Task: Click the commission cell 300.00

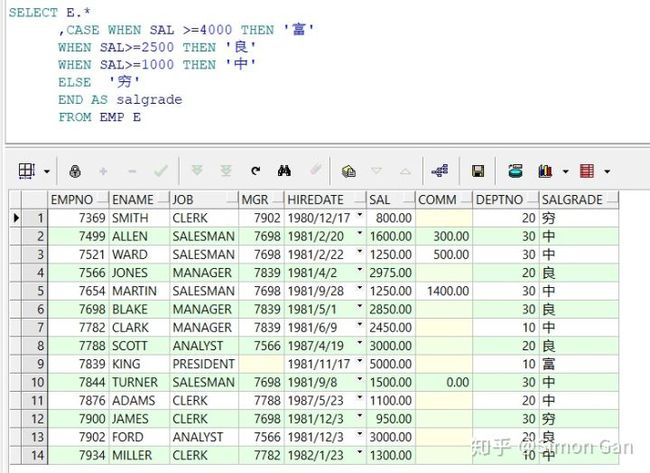Action: click(444, 236)
